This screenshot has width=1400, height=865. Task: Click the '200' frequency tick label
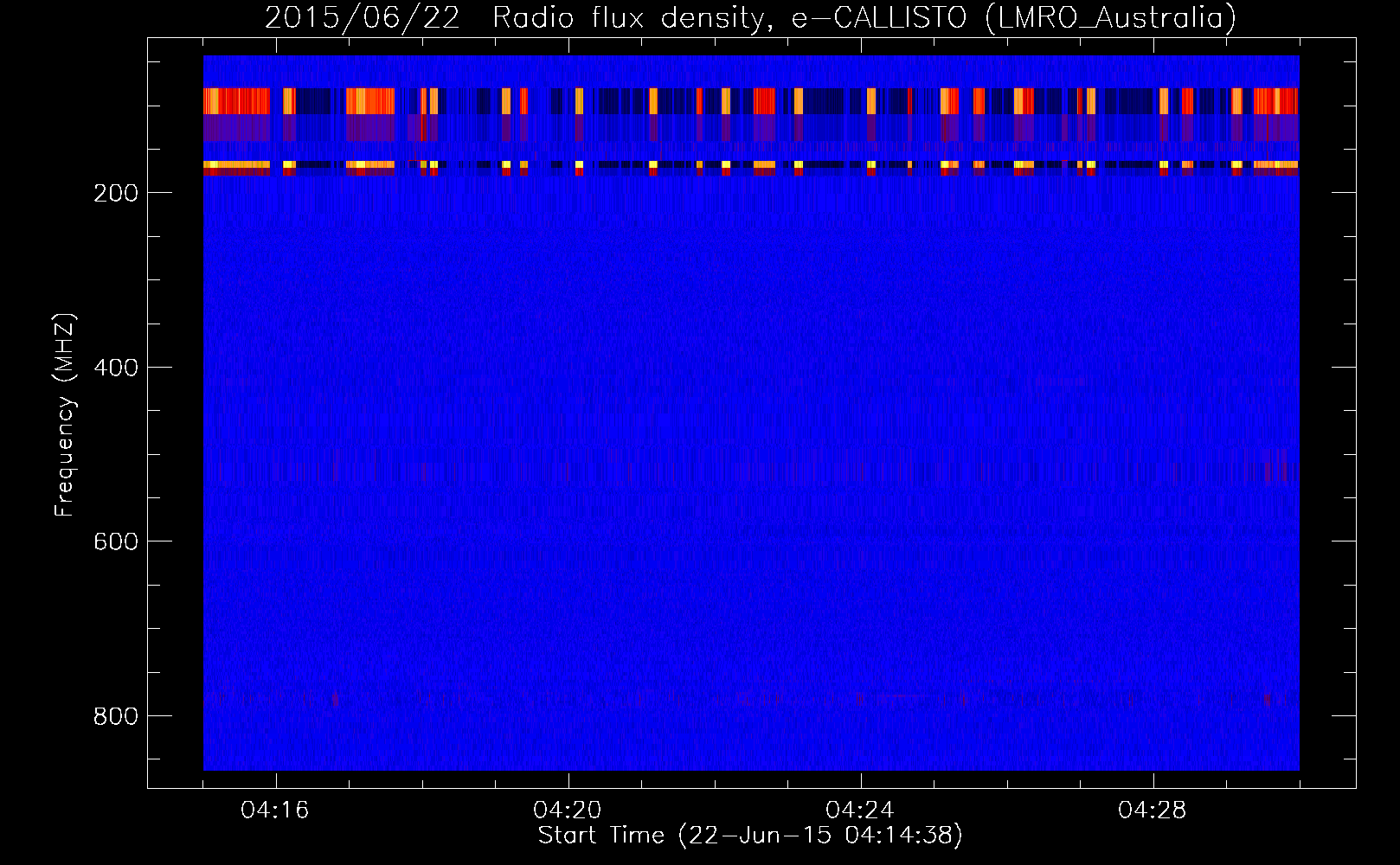[115, 193]
